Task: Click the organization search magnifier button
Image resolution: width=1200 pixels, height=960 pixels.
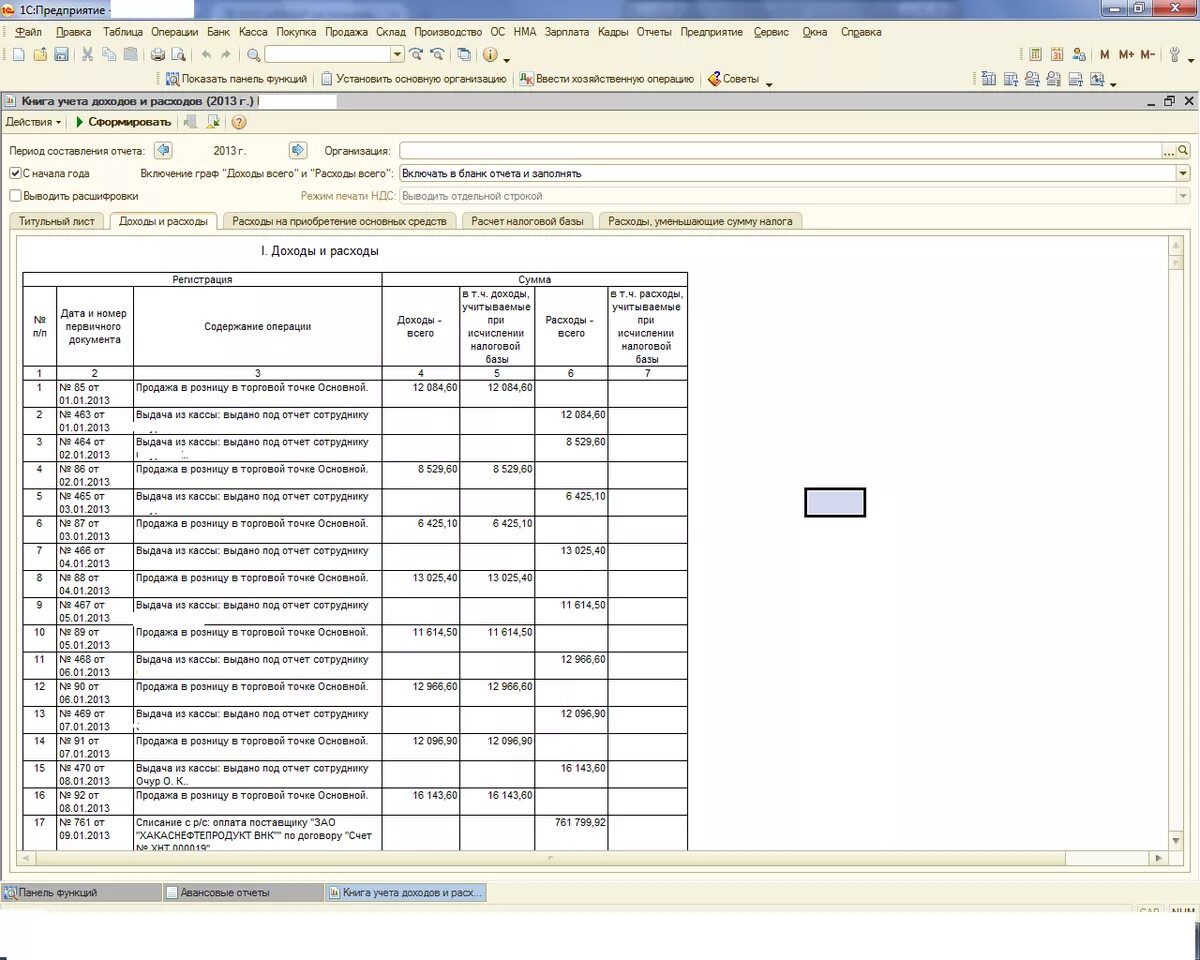Action: click(x=1183, y=150)
